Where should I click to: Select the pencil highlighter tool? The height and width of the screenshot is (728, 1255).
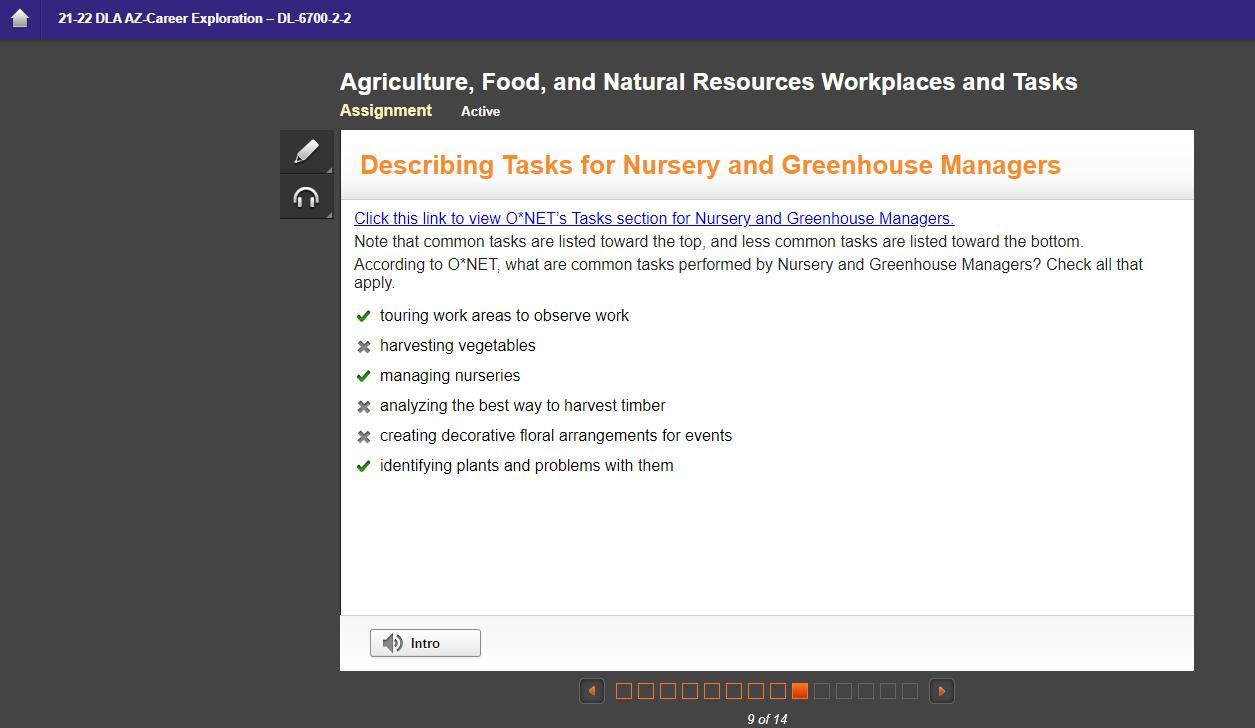(x=306, y=152)
